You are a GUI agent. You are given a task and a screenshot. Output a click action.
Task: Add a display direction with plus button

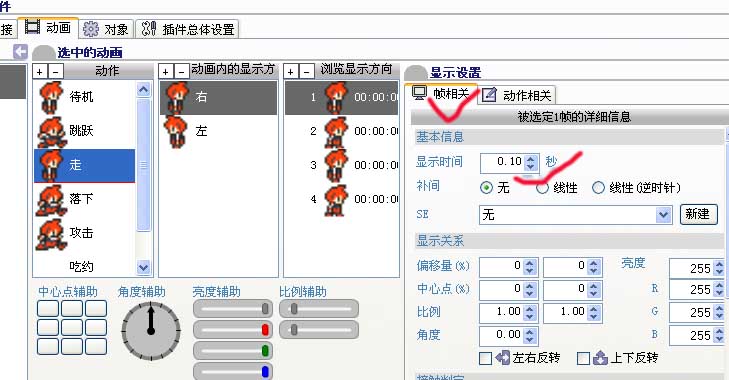(x=166, y=72)
